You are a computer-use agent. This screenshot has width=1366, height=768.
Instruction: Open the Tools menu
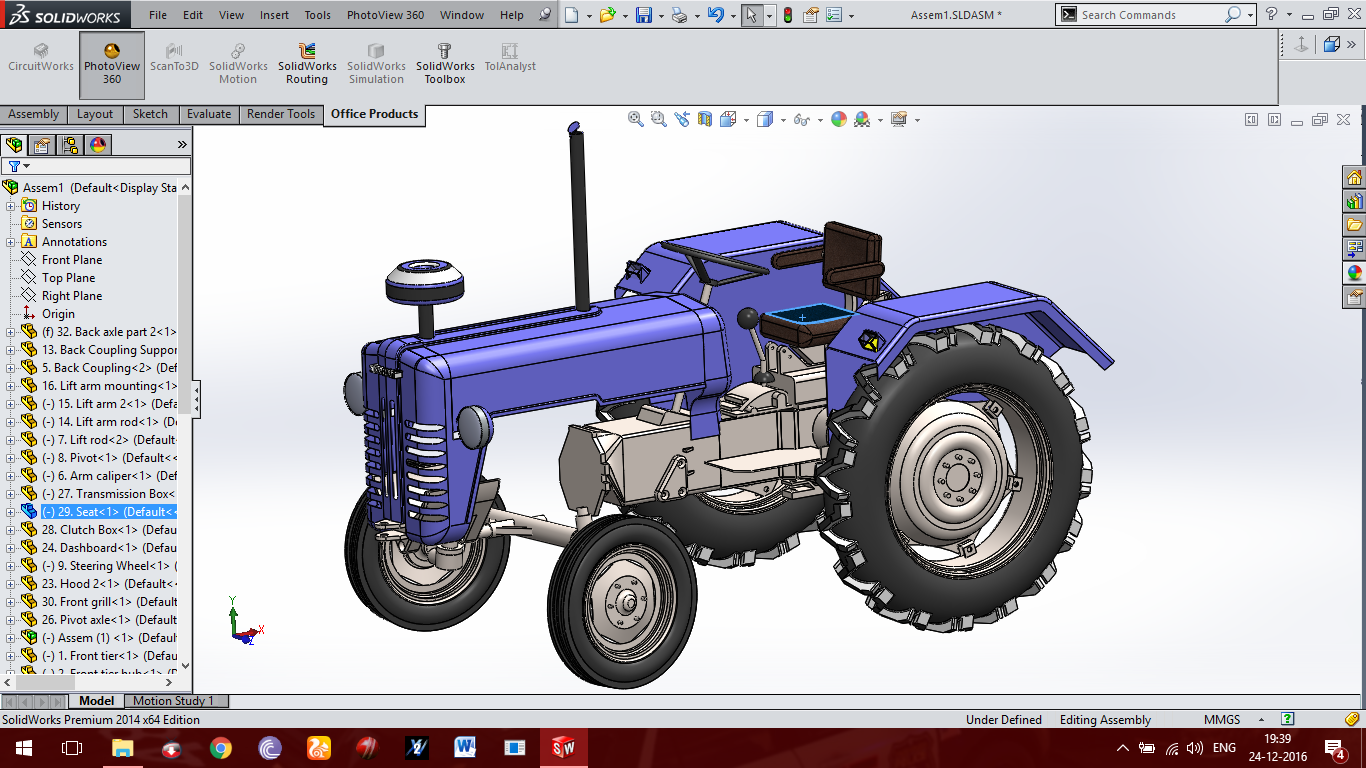[x=317, y=15]
